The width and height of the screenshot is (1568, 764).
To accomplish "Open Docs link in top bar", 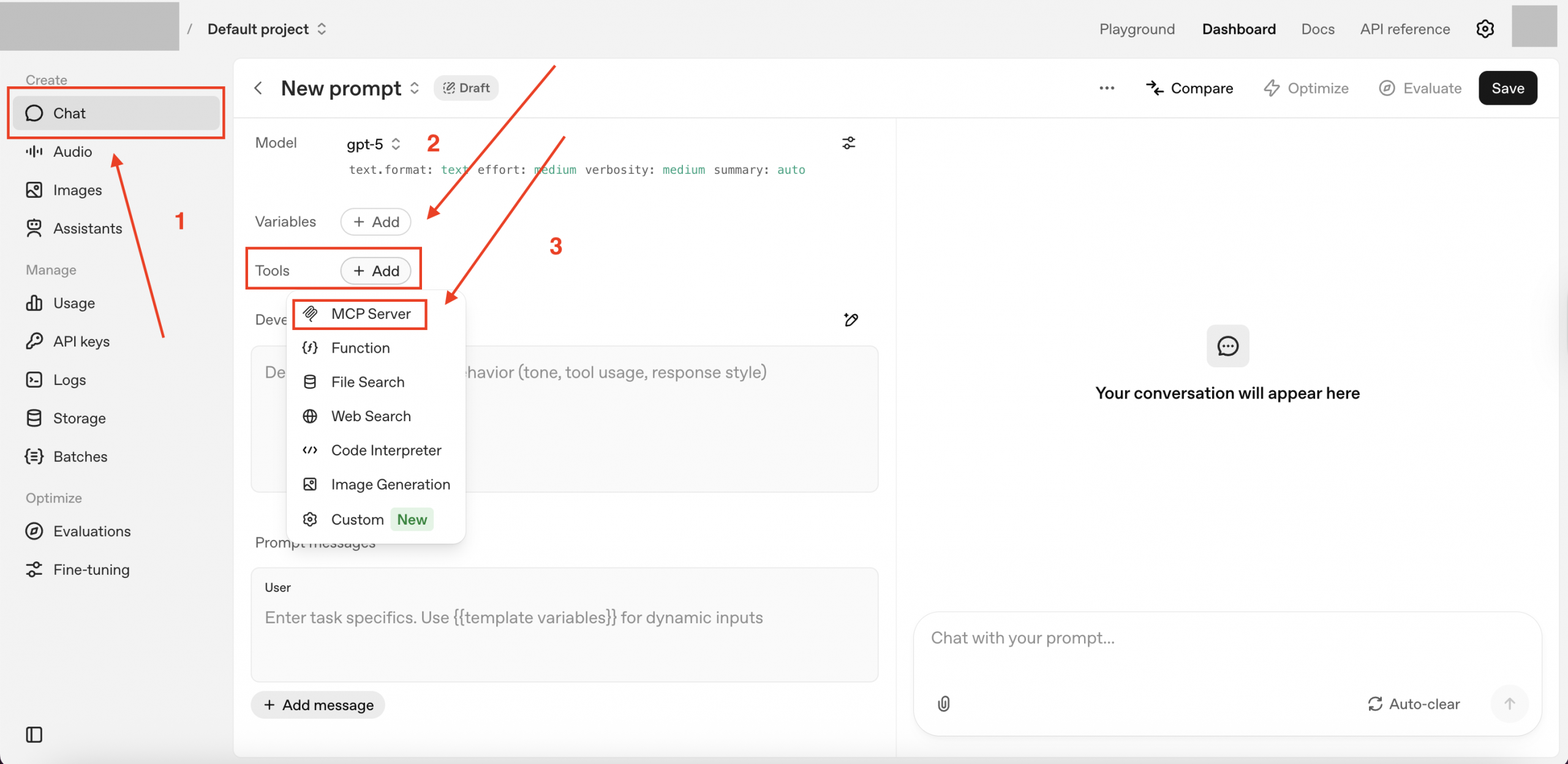I will (1318, 29).
